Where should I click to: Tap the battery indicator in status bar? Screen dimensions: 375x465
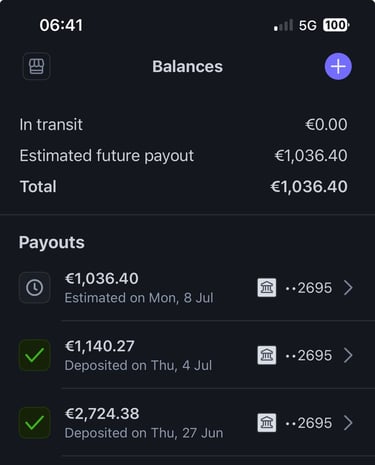pos(336,25)
